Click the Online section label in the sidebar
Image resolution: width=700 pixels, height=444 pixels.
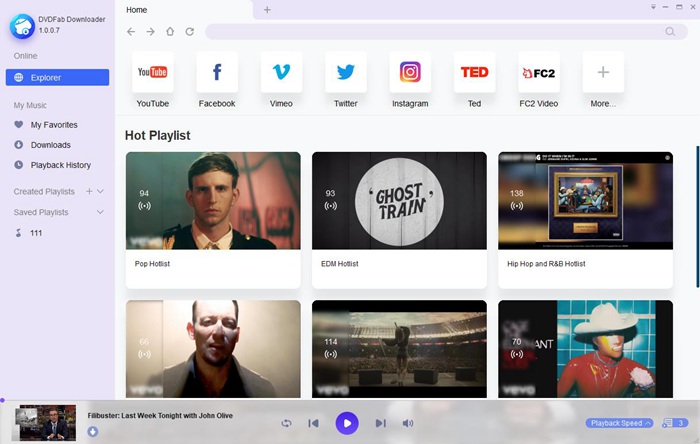[x=25, y=56]
